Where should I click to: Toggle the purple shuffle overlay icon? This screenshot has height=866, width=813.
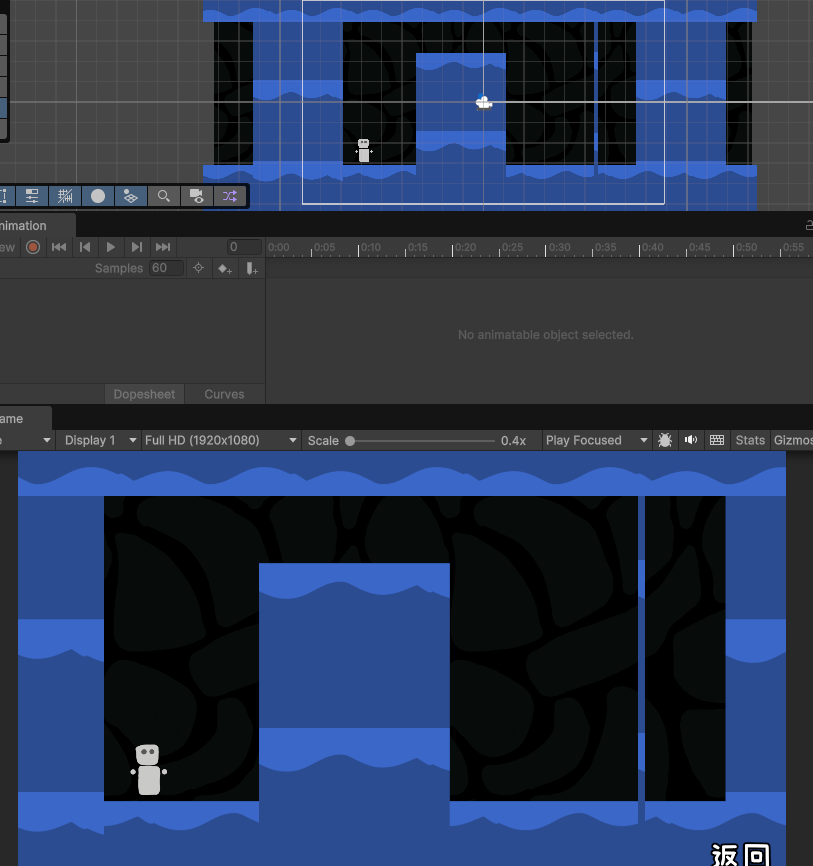coord(230,196)
